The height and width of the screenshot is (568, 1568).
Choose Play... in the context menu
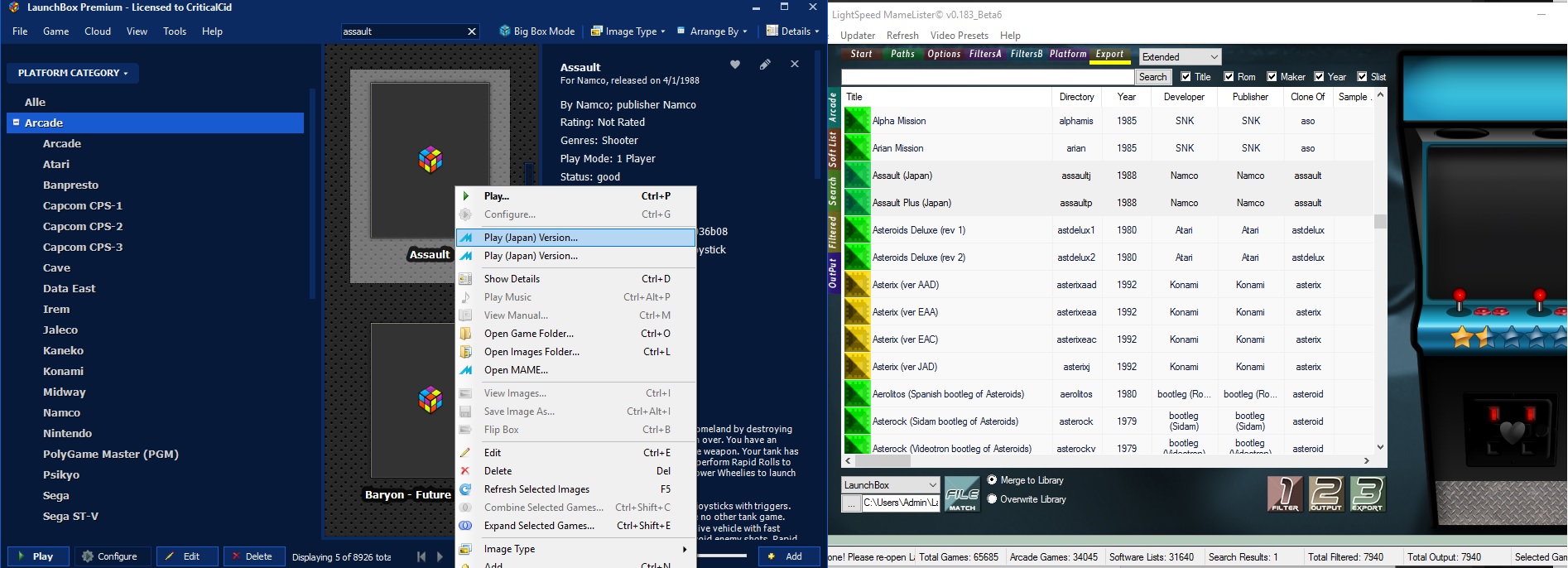[576, 196]
